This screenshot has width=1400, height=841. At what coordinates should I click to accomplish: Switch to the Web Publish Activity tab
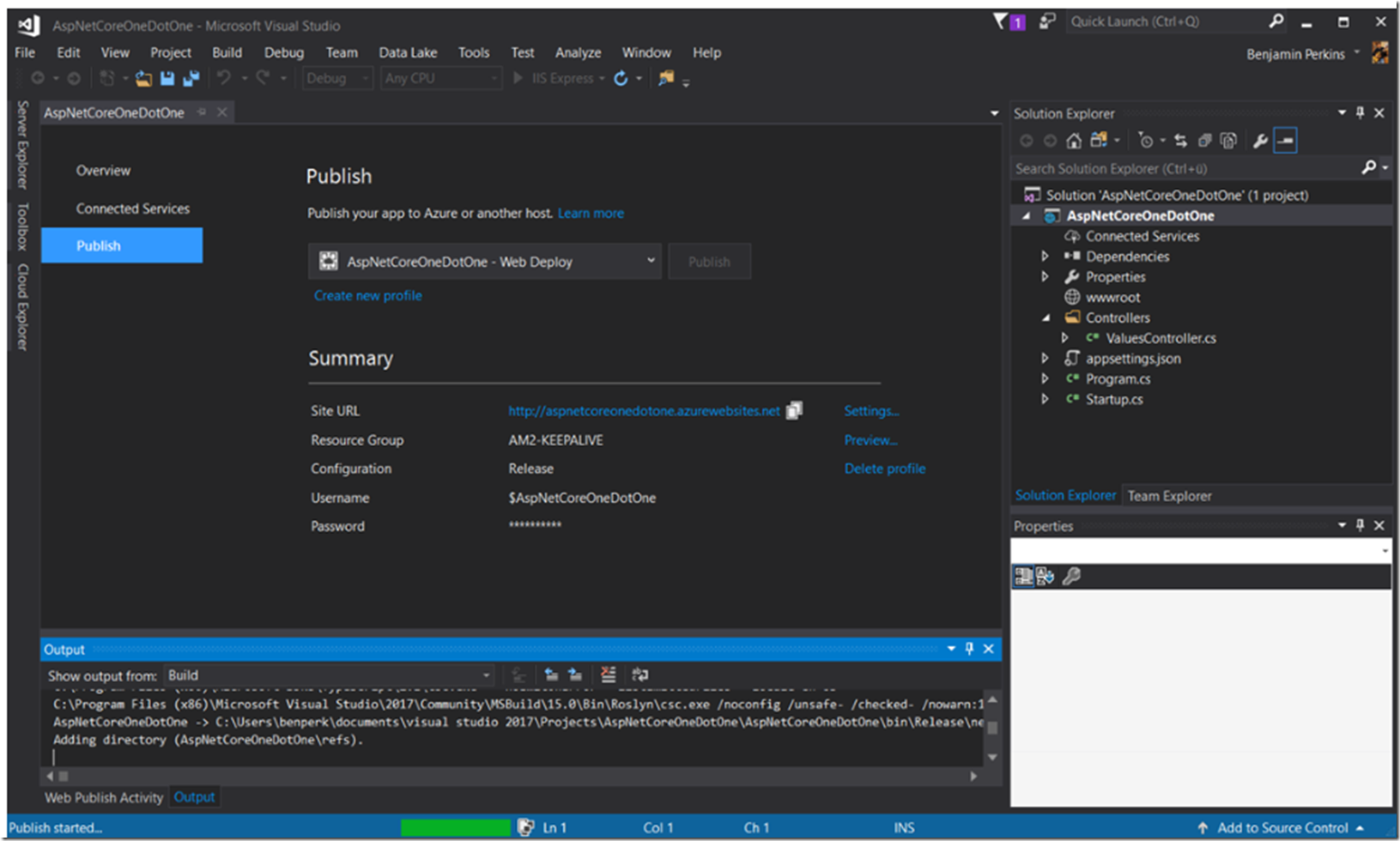(x=103, y=797)
